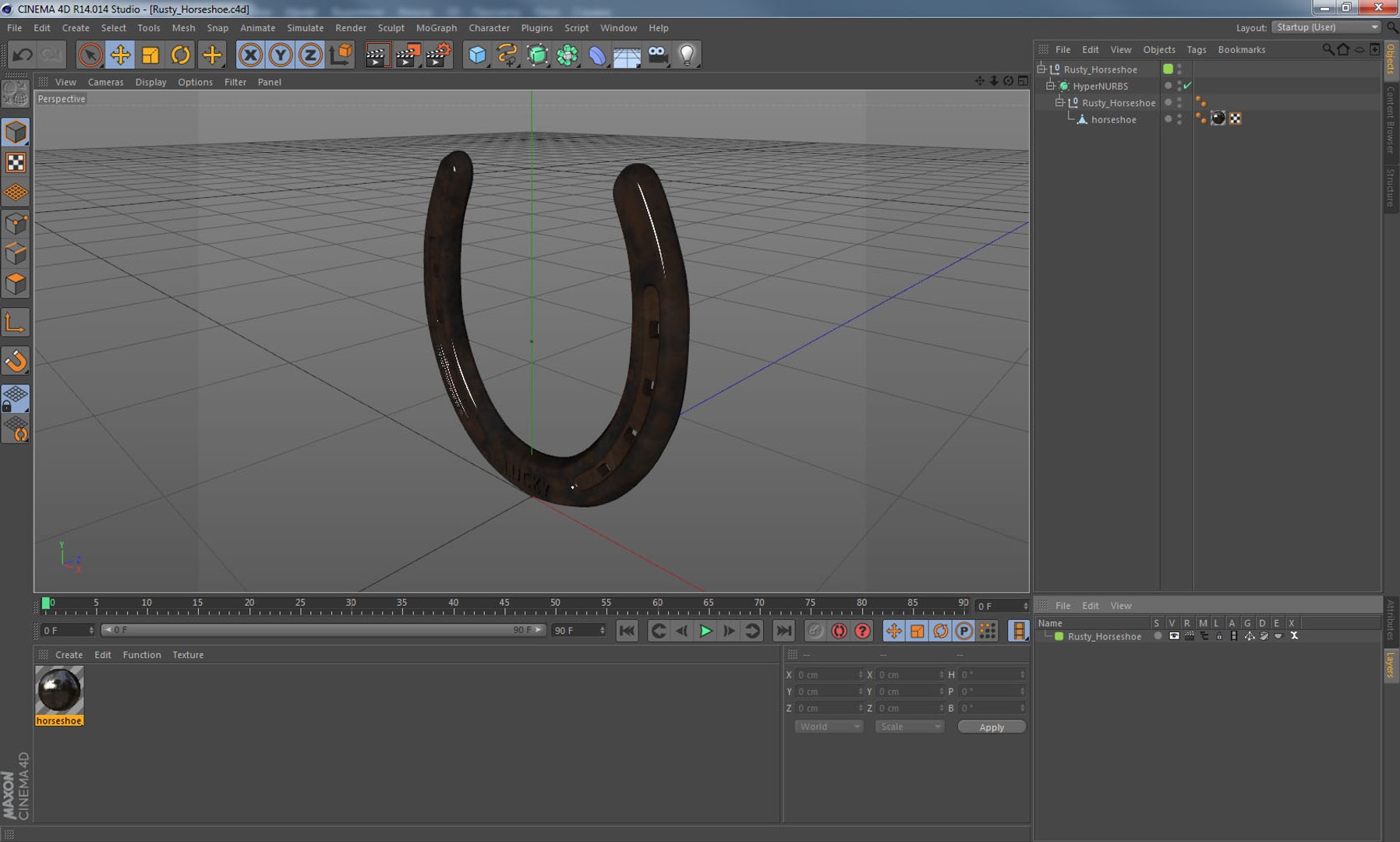Screen dimensions: 1400x842
Task: Open the spline tools icon
Action: pos(507,55)
